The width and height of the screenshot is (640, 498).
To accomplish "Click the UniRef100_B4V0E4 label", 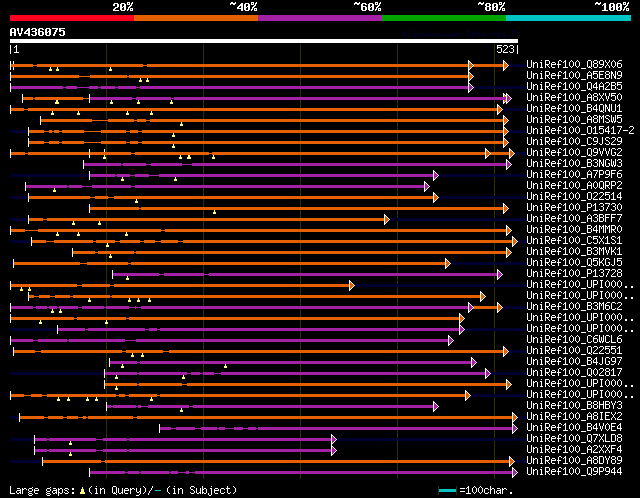I will tap(574, 428).
